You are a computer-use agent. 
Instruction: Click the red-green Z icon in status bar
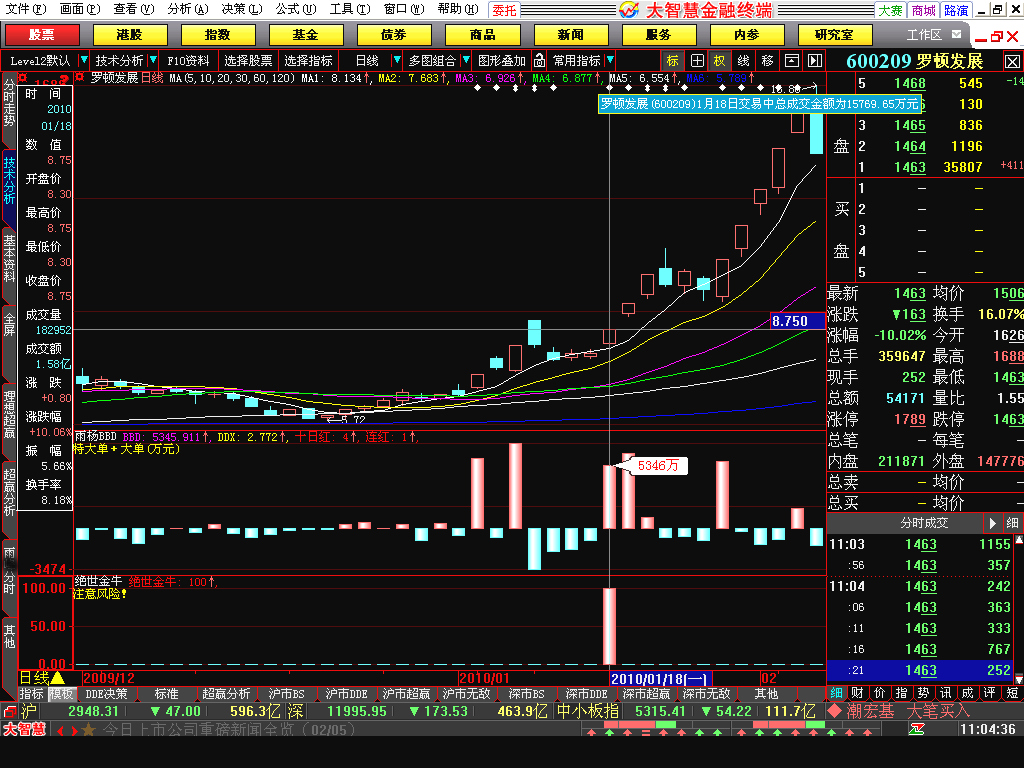click(916, 729)
